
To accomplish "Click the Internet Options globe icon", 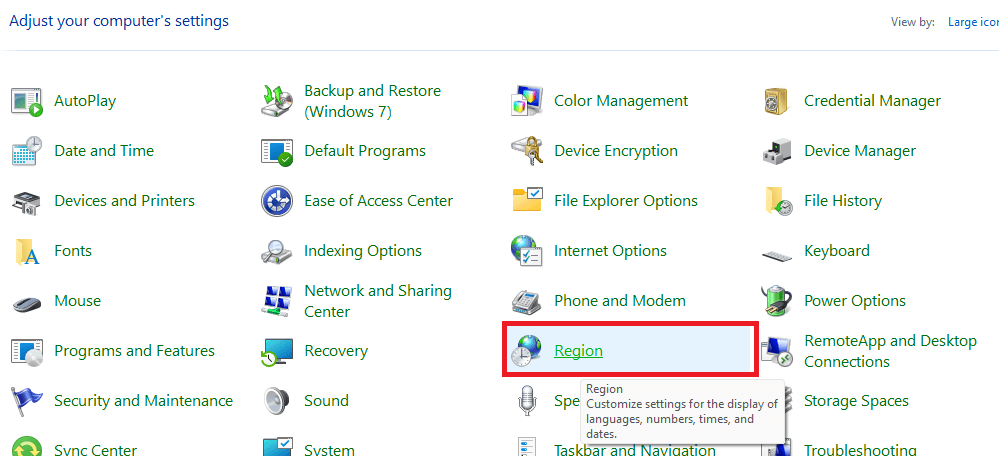I will point(527,251).
